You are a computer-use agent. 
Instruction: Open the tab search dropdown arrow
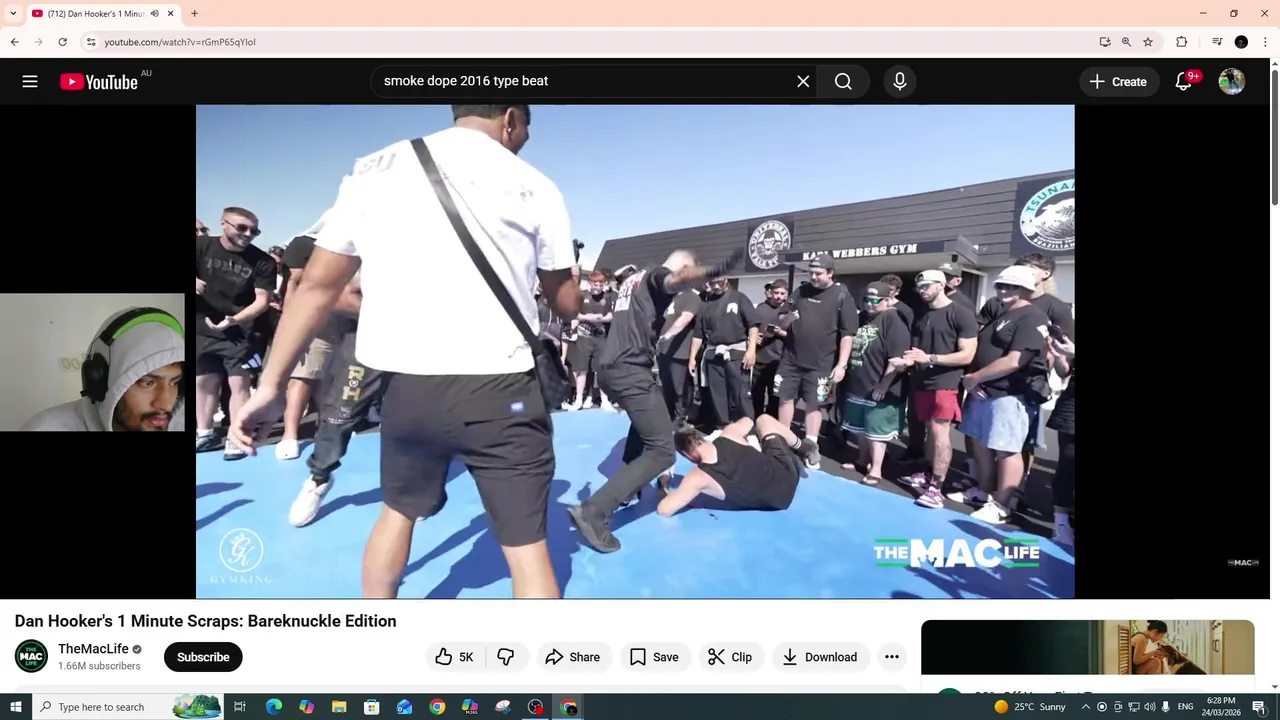[x=13, y=14]
